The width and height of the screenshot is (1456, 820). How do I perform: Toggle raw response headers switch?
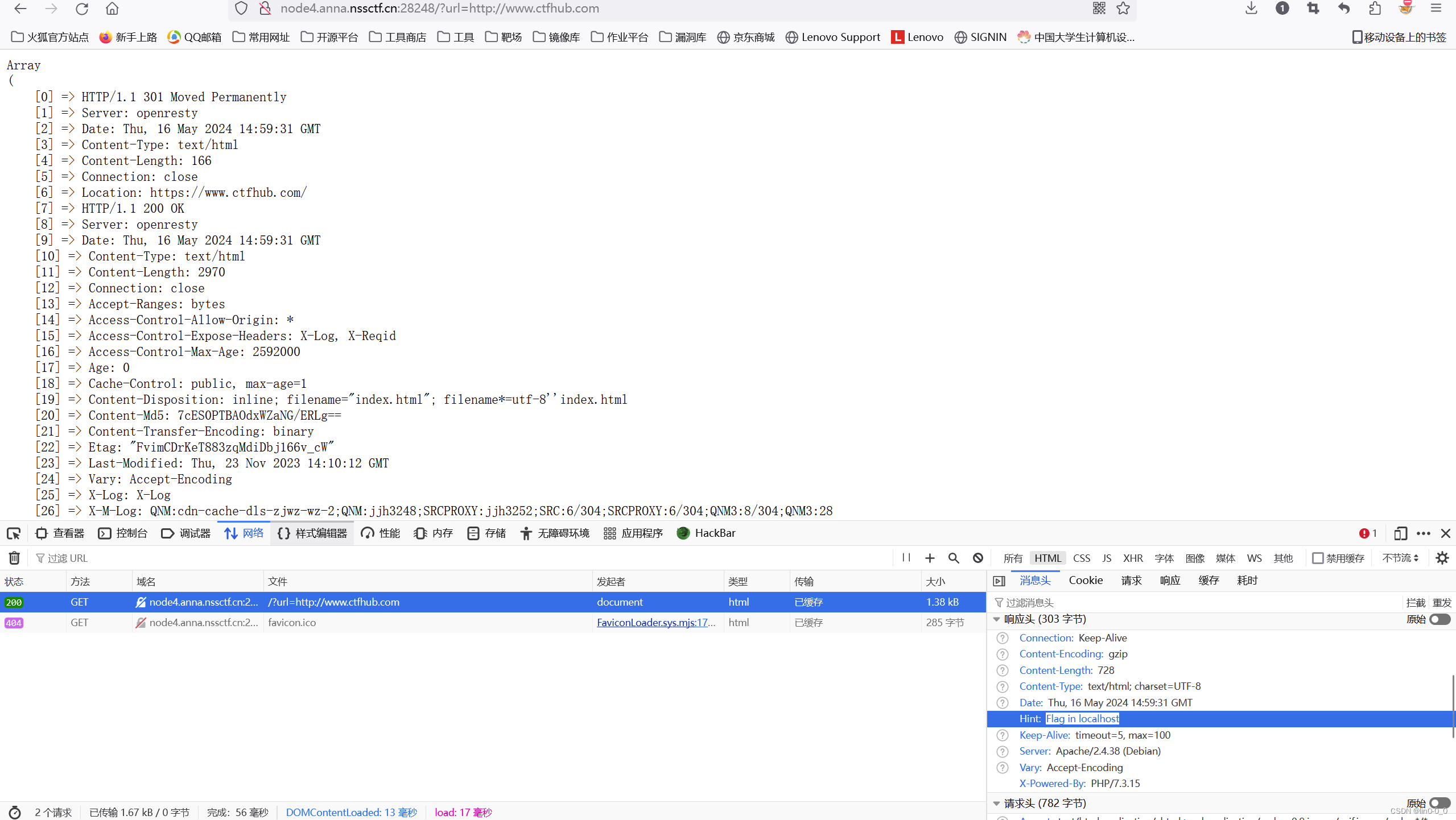pos(1439,619)
